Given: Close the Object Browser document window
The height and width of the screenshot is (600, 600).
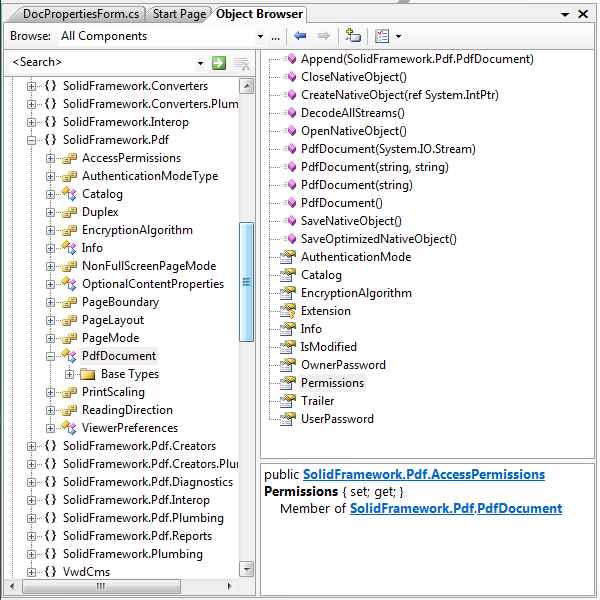Looking at the screenshot, I should [583, 14].
